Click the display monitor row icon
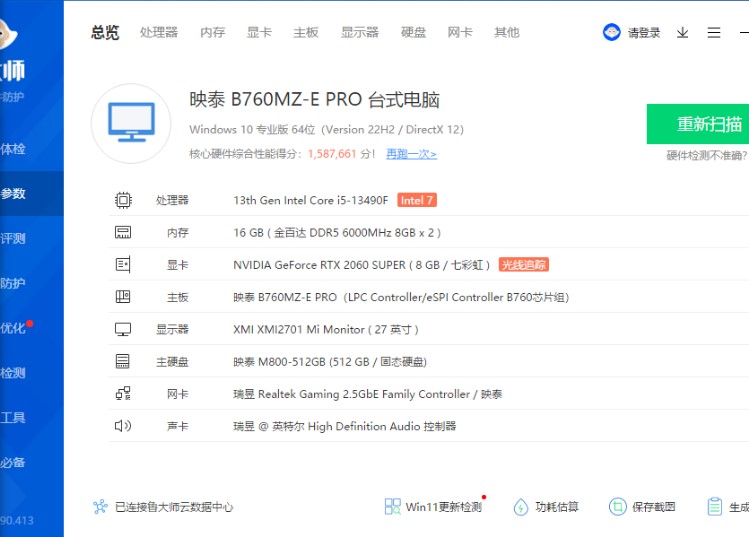Image resolution: width=749 pixels, height=537 pixels. (x=123, y=329)
